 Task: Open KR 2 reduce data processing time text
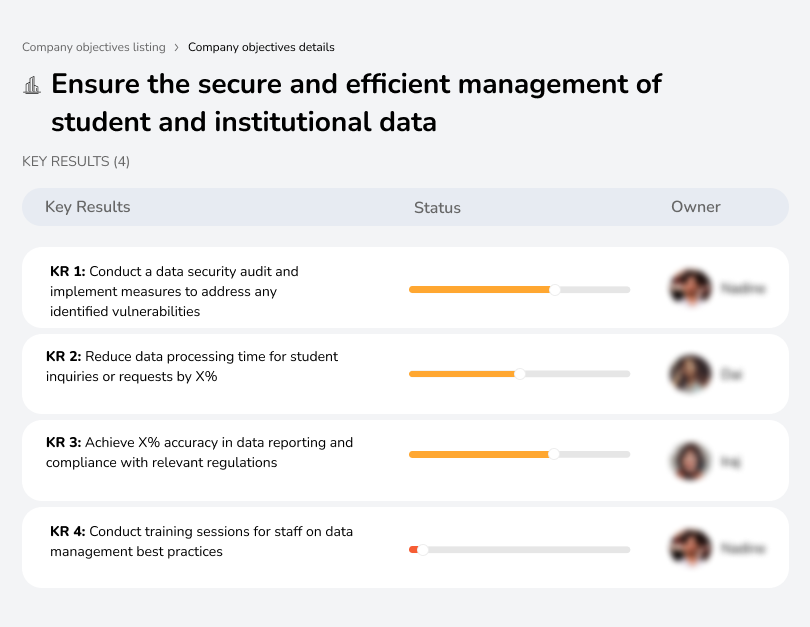(192, 366)
